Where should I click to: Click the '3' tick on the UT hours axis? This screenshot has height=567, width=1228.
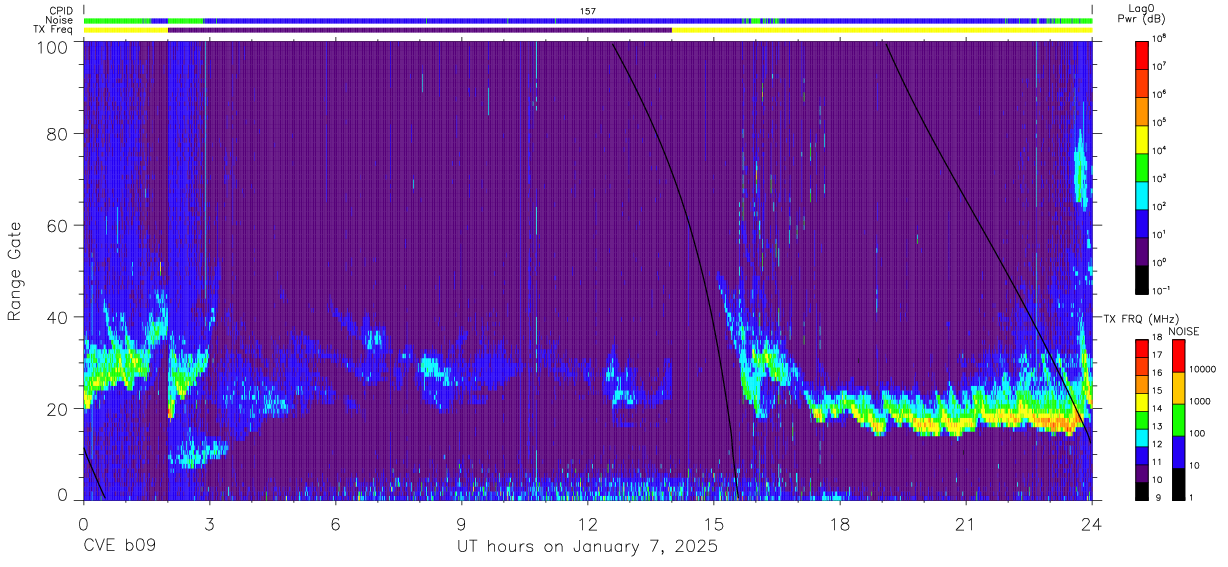(x=210, y=524)
